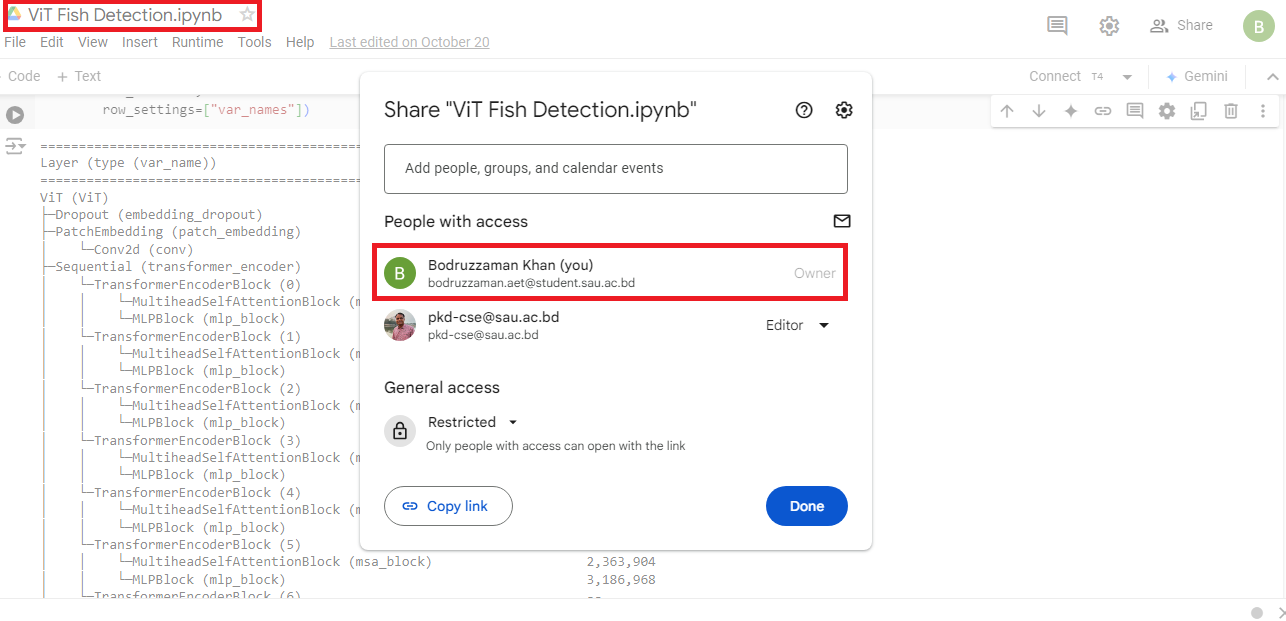Click the Add people, groups input field
This screenshot has height=621, width=1286.
tap(616, 169)
